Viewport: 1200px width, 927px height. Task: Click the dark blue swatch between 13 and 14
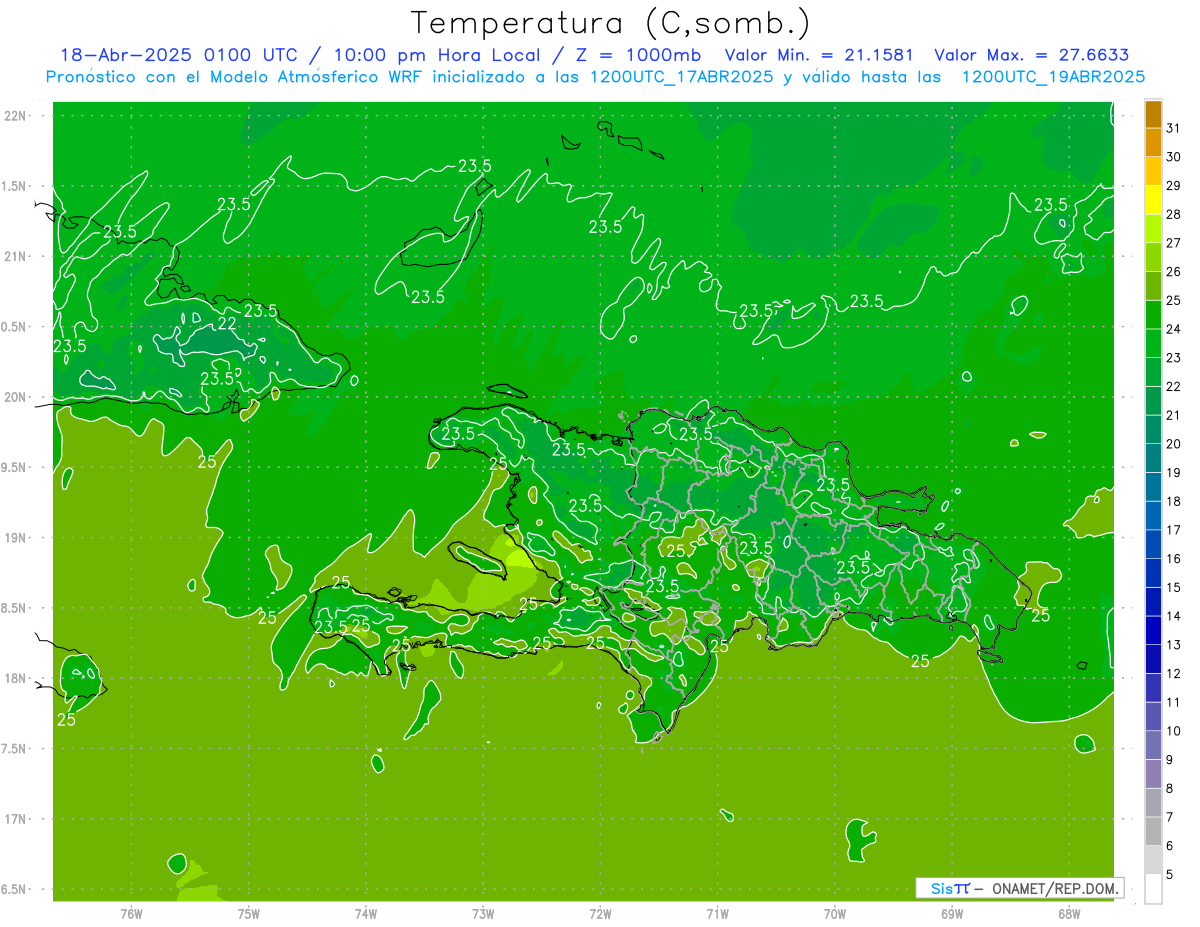pyautogui.click(x=1153, y=630)
